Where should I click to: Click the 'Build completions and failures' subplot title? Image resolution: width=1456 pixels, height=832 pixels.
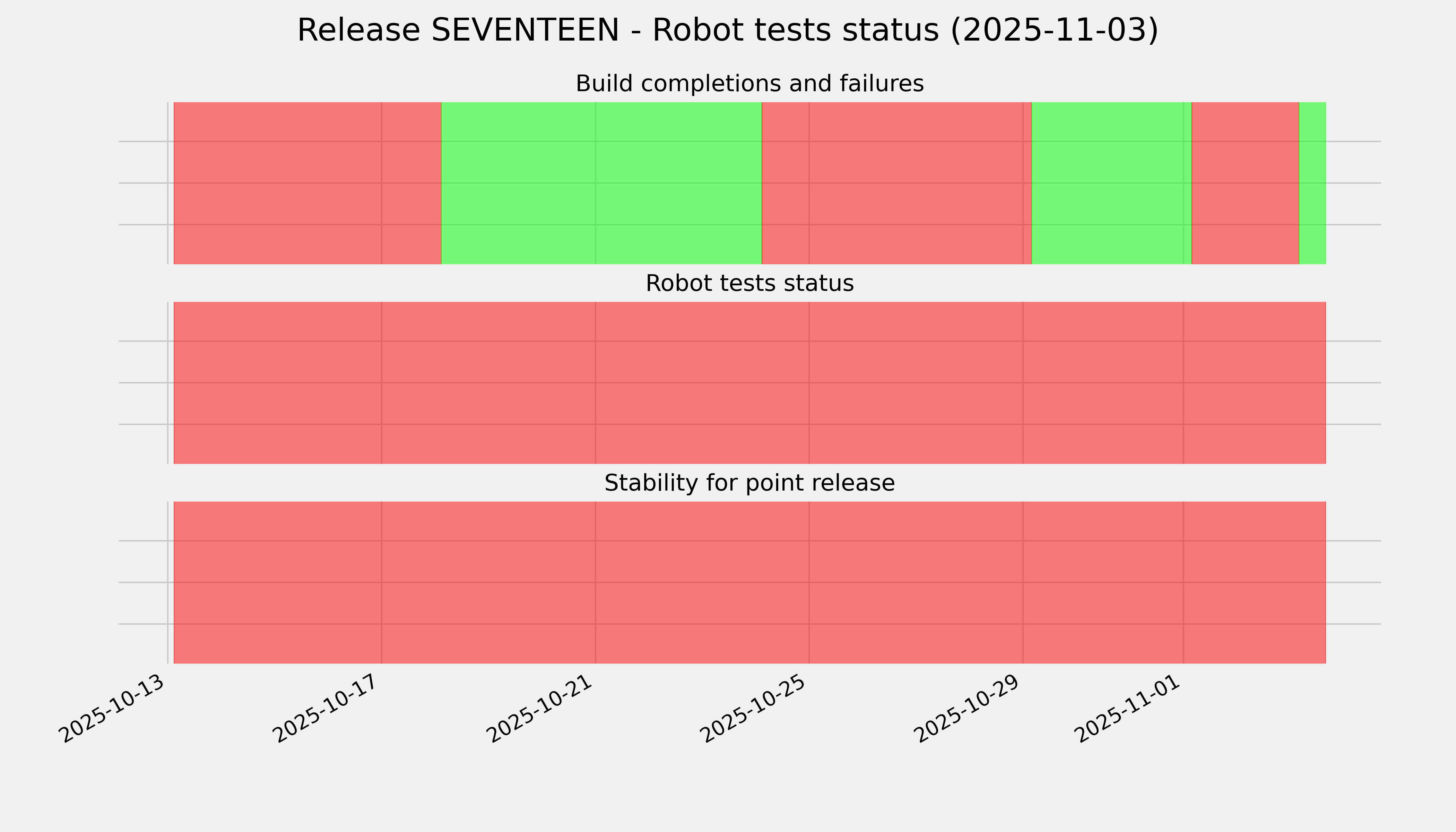pyautogui.click(x=749, y=84)
